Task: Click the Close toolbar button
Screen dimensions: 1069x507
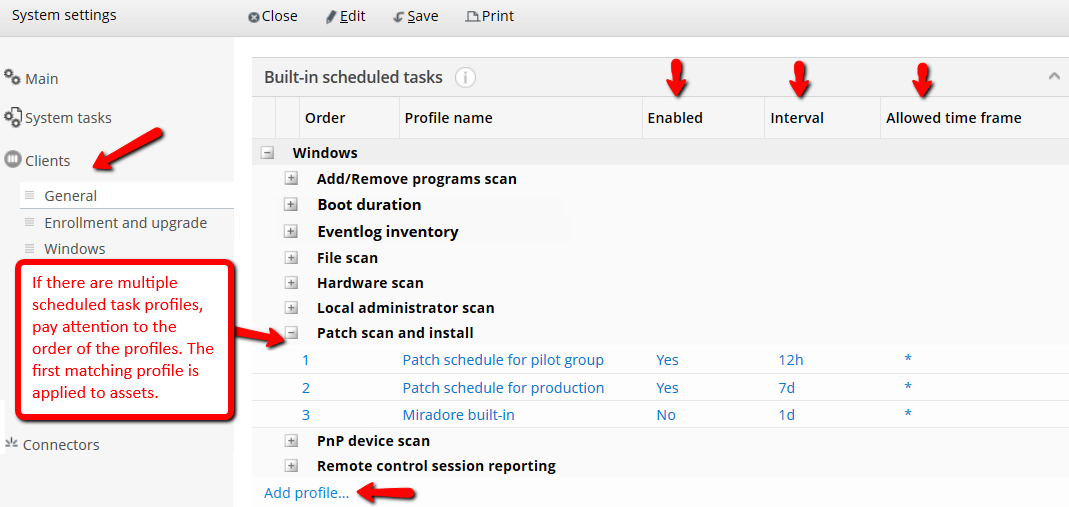Action: point(273,16)
